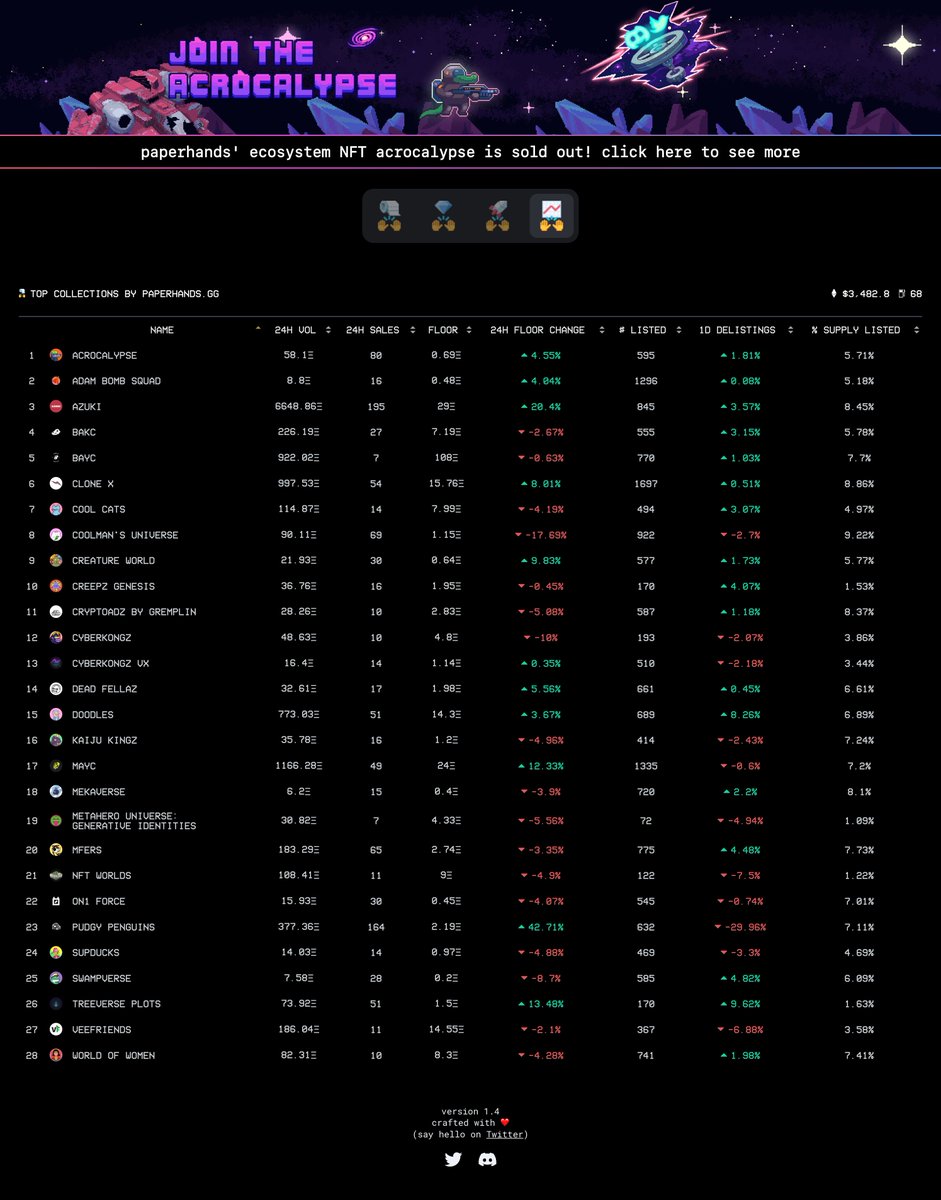Viewport: 941px width, 1200px height.
Task: Open the paper hands toilet-roll tab
Action: tap(388, 215)
